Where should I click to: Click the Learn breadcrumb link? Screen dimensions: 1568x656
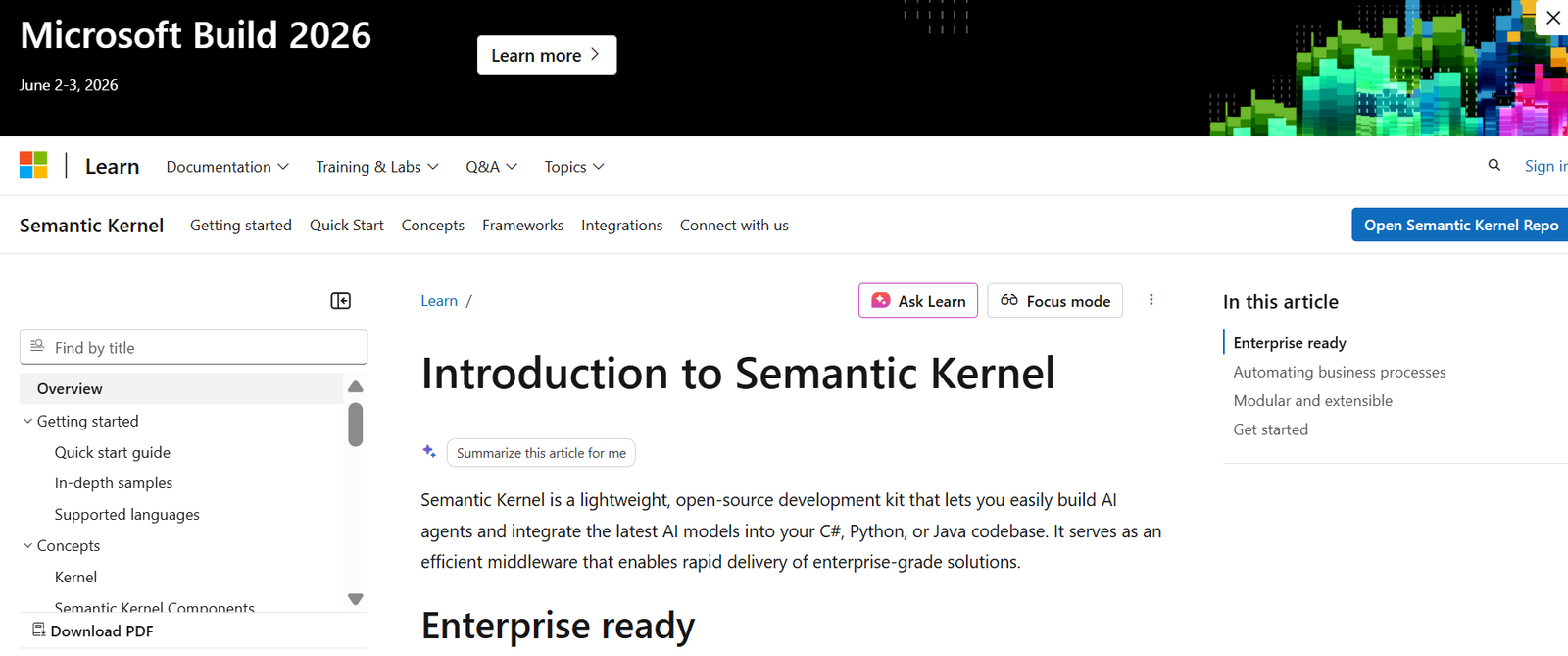(x=439, y=301)
